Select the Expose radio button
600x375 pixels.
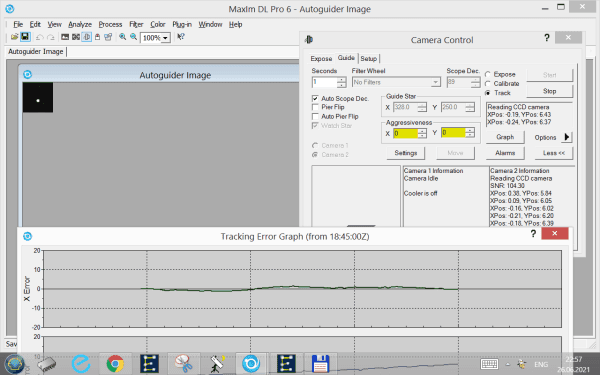coord(488,75)
